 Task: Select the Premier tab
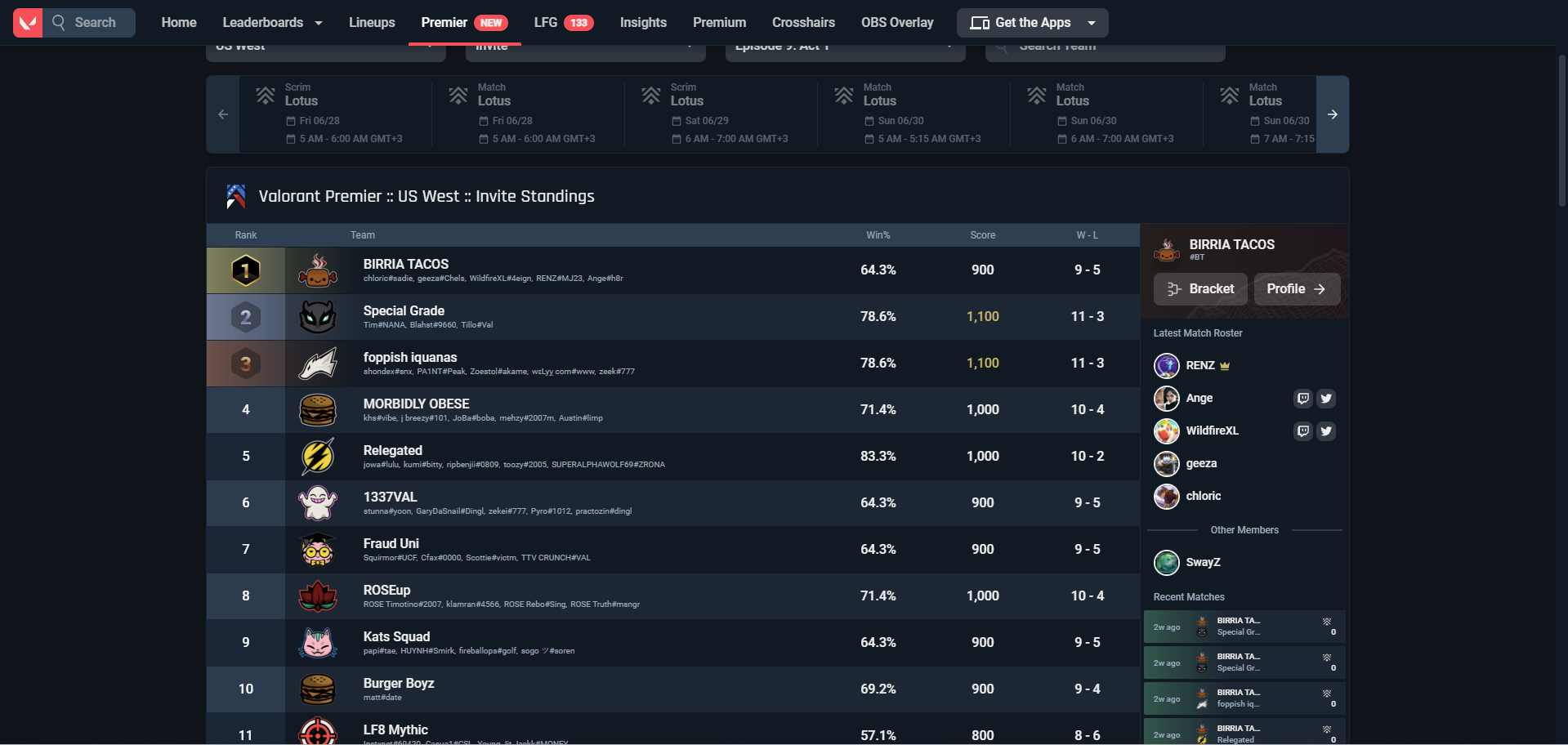pos(464,23)
